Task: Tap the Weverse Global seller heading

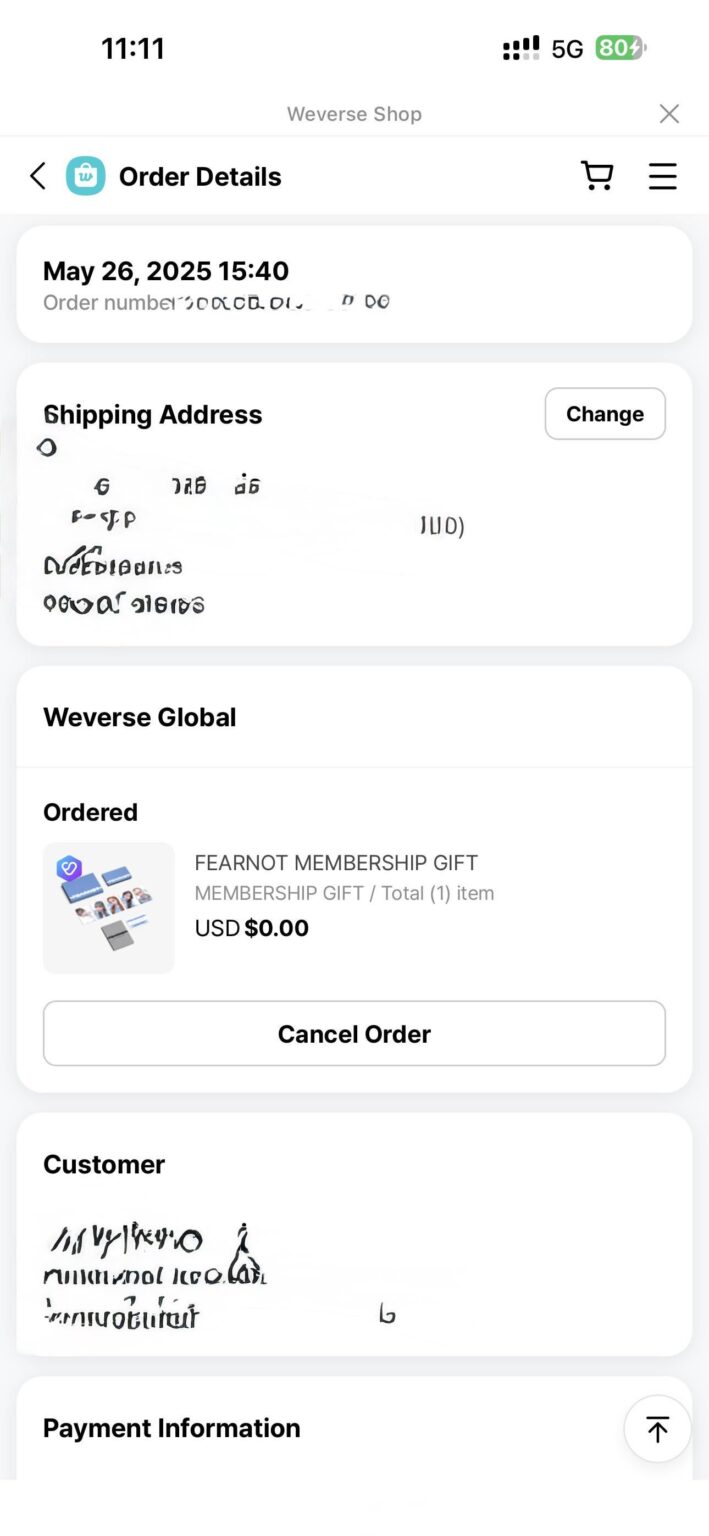Action: (140, 717)
